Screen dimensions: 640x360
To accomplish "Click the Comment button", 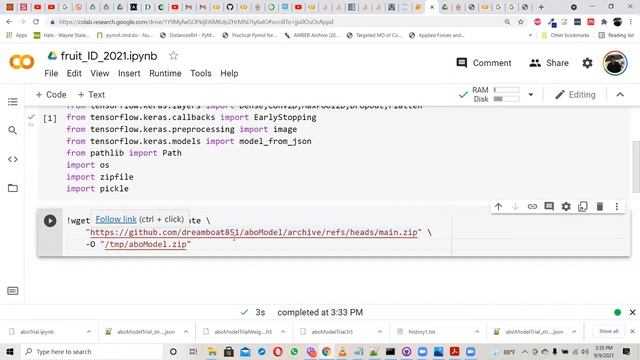I will click(x=484, y=63).
